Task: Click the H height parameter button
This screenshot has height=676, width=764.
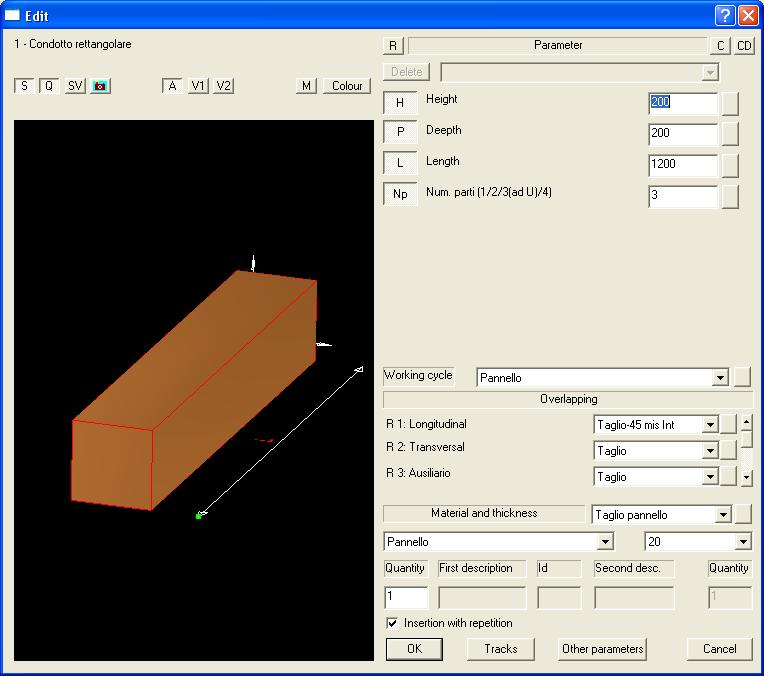Action: click(x=400, y=103)
